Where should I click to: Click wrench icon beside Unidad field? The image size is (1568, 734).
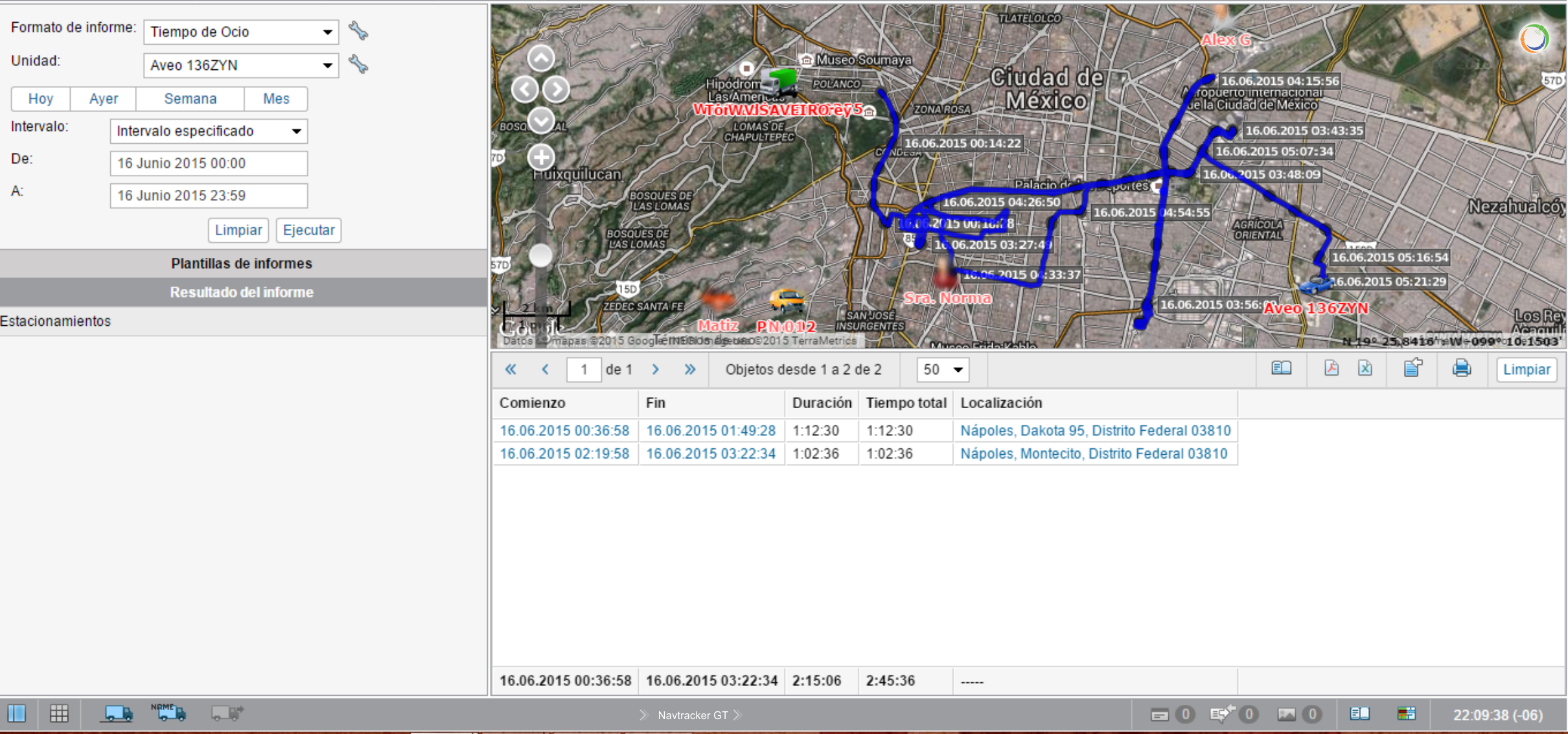[x=358, y=64]
